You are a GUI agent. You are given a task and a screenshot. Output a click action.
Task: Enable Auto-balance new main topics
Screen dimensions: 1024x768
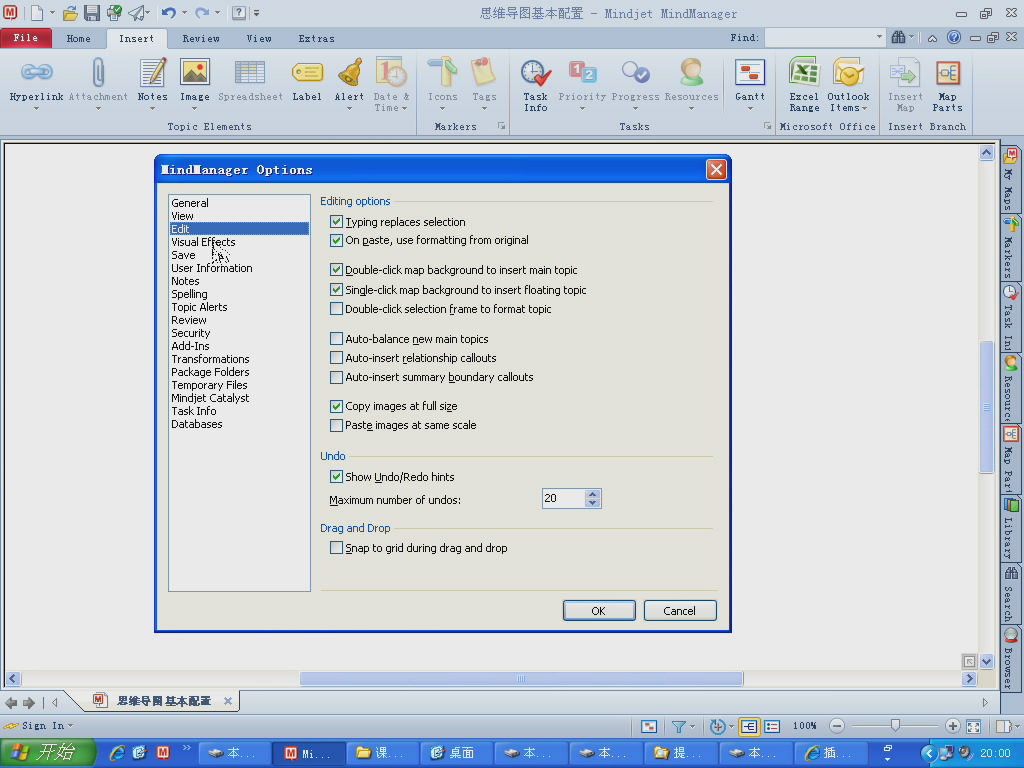click(336, 338)
